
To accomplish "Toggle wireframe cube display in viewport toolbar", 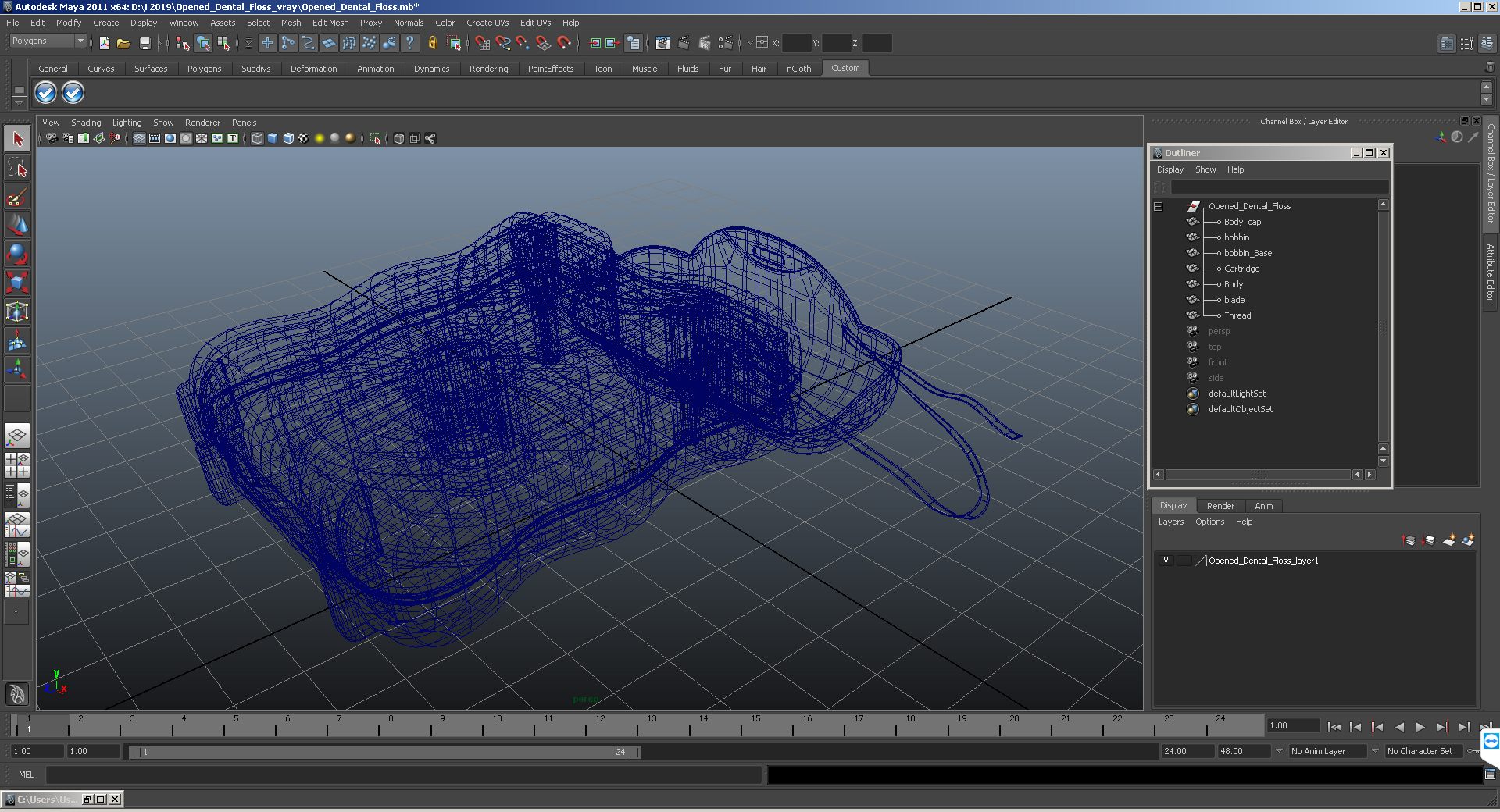I will tap(257, 138).
